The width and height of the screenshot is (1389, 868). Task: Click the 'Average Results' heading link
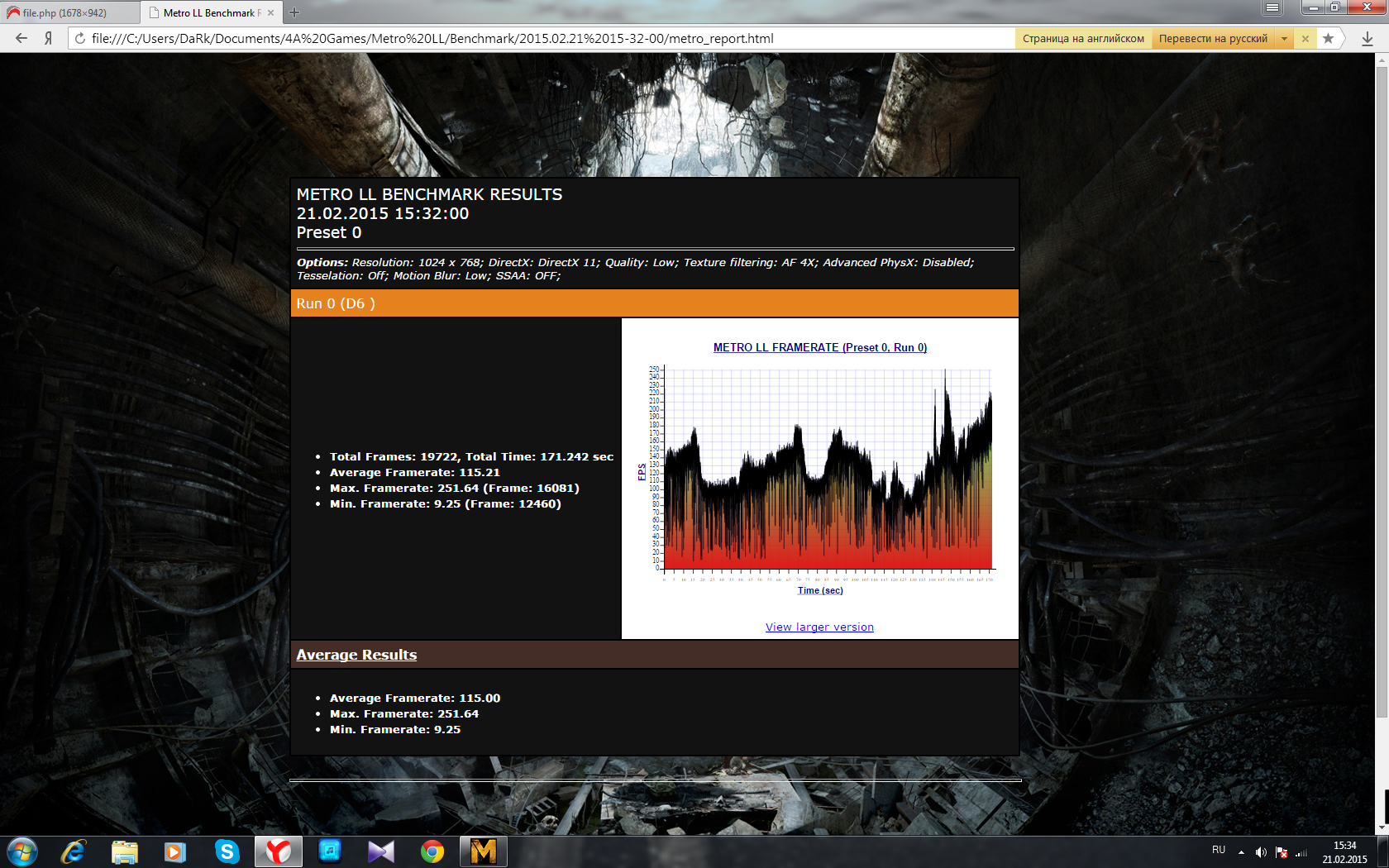point(356,655)
